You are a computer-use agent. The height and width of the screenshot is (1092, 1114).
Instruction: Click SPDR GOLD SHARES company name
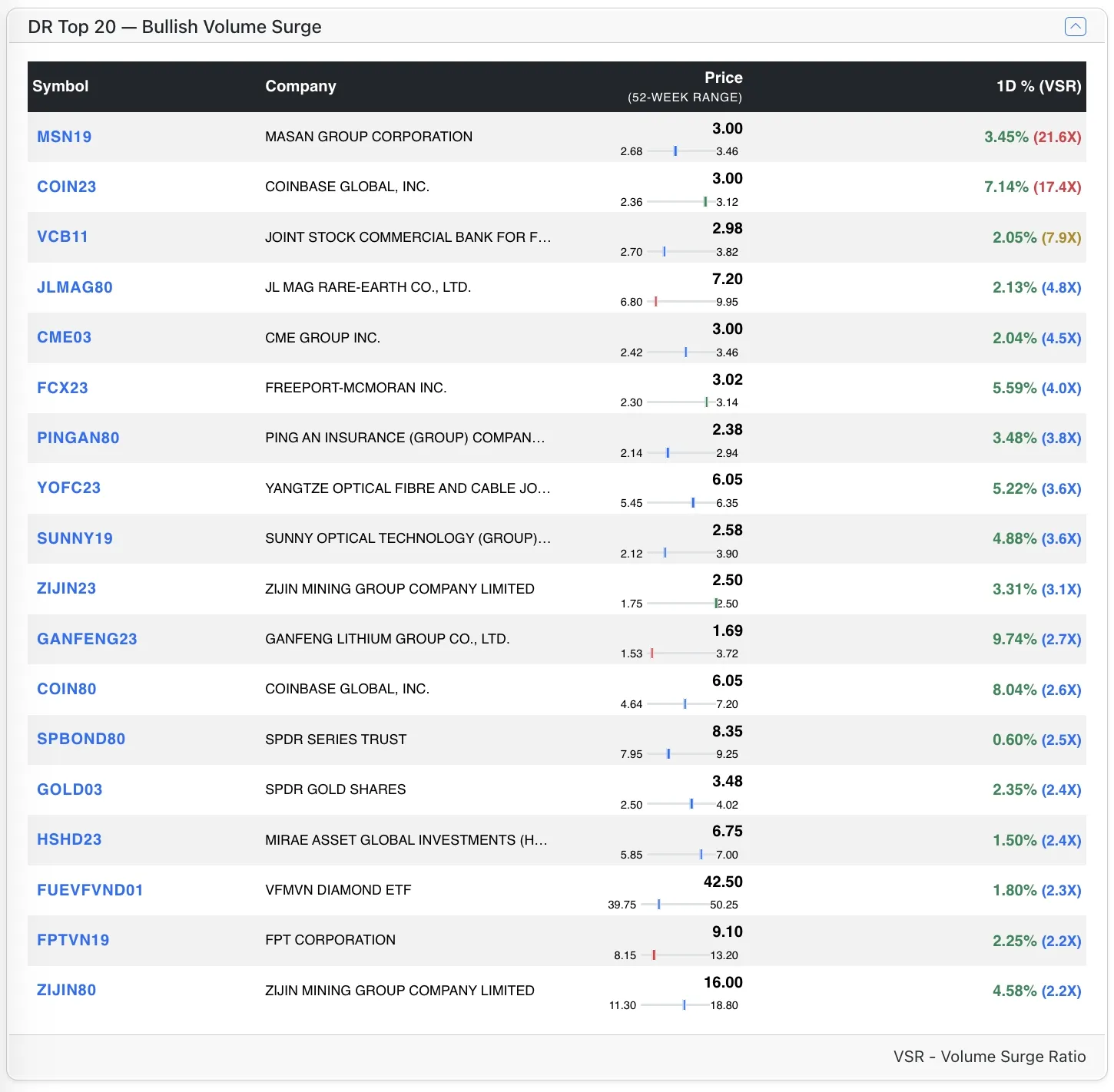(x=335, y=789)
